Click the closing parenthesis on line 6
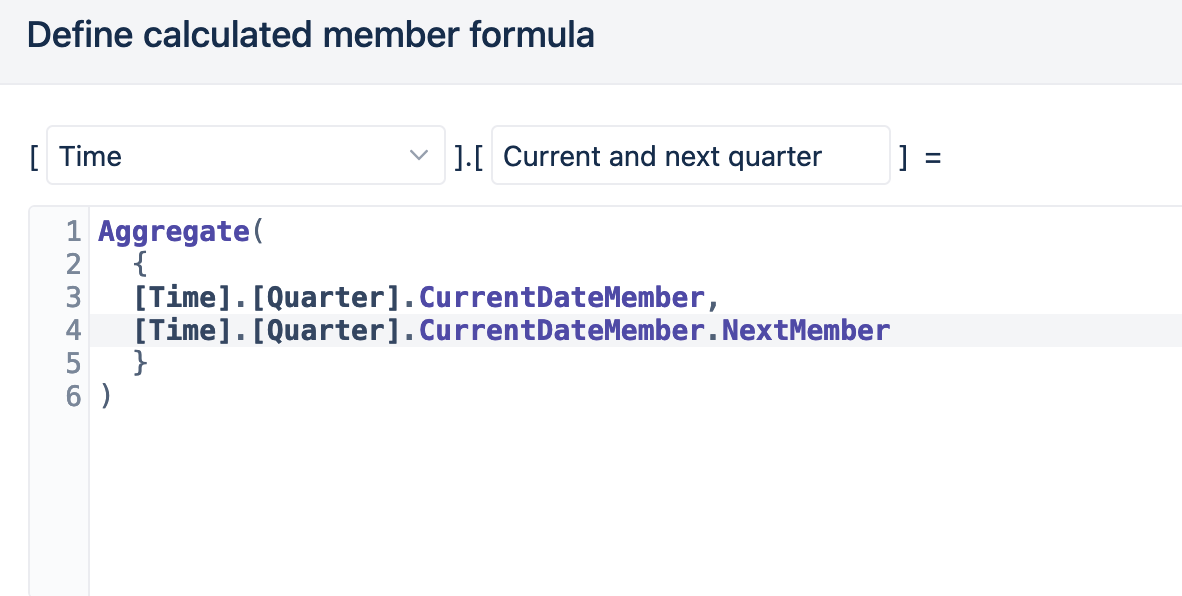The height and width of the screenshot is (596, 1182). point(106,396)
